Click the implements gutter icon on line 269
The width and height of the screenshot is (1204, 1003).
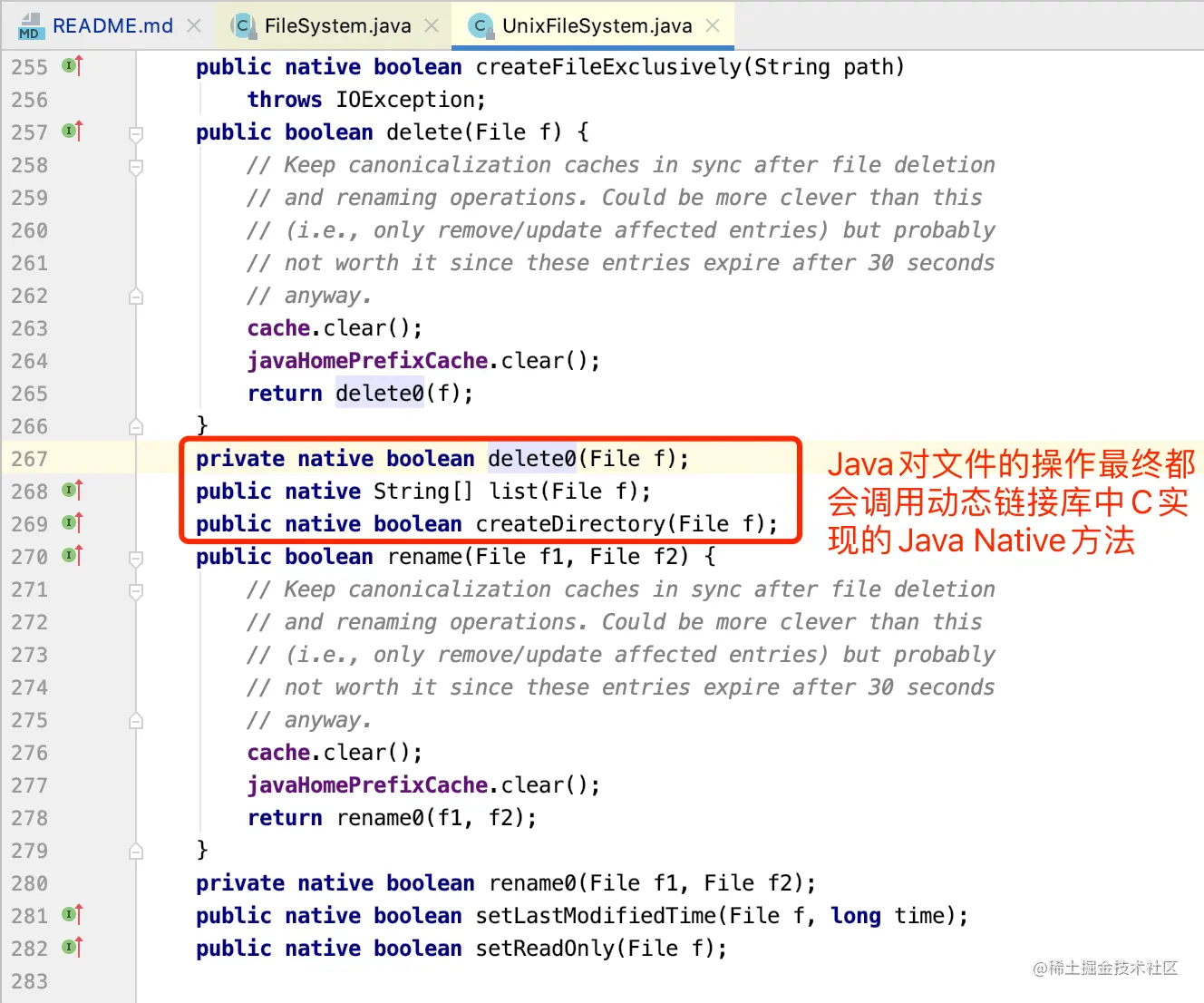tap(73, 522)
